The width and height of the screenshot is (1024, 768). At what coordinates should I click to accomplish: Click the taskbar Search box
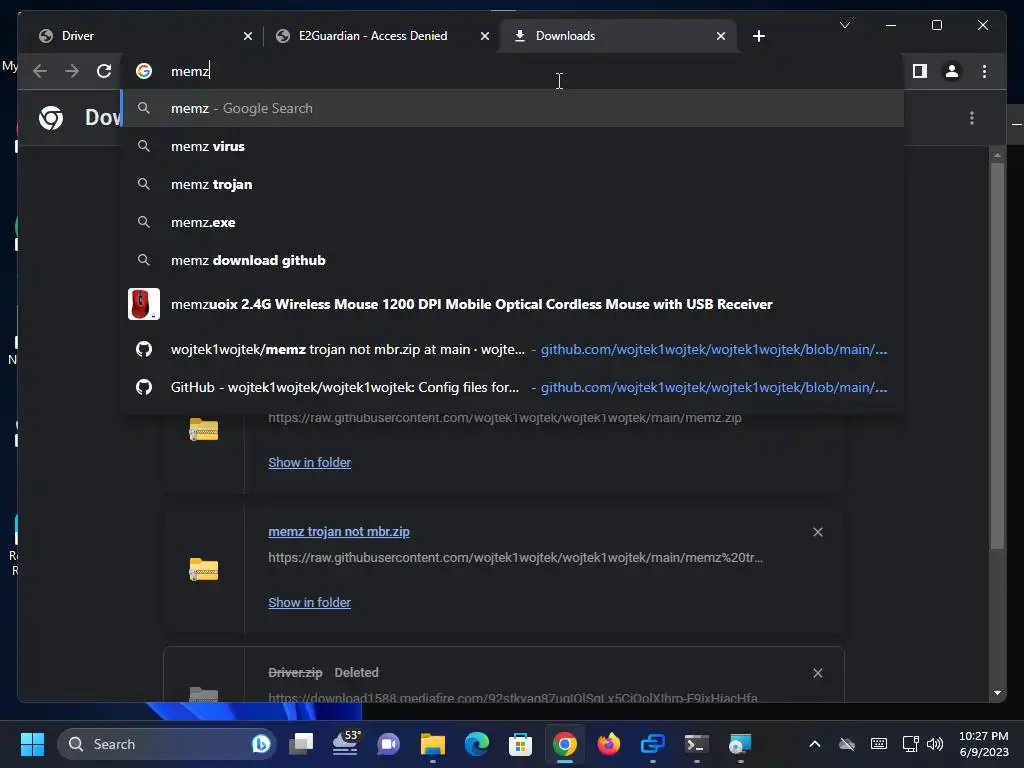click(x=167, y=744)
